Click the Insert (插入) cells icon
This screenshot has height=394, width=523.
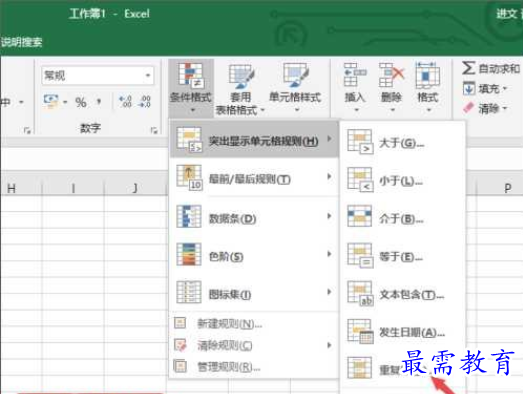(x=355, y=75)
